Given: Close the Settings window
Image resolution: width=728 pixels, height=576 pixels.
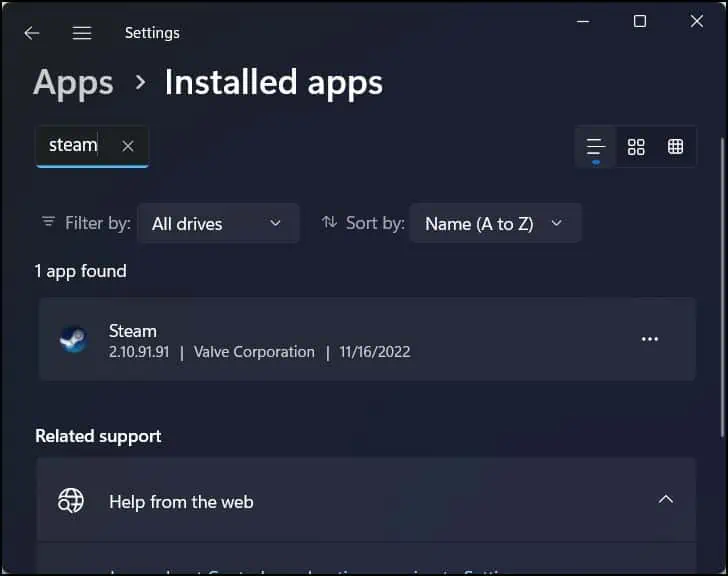Looking at the screenshot, I should pyautogui.click(x=697, y=22).
